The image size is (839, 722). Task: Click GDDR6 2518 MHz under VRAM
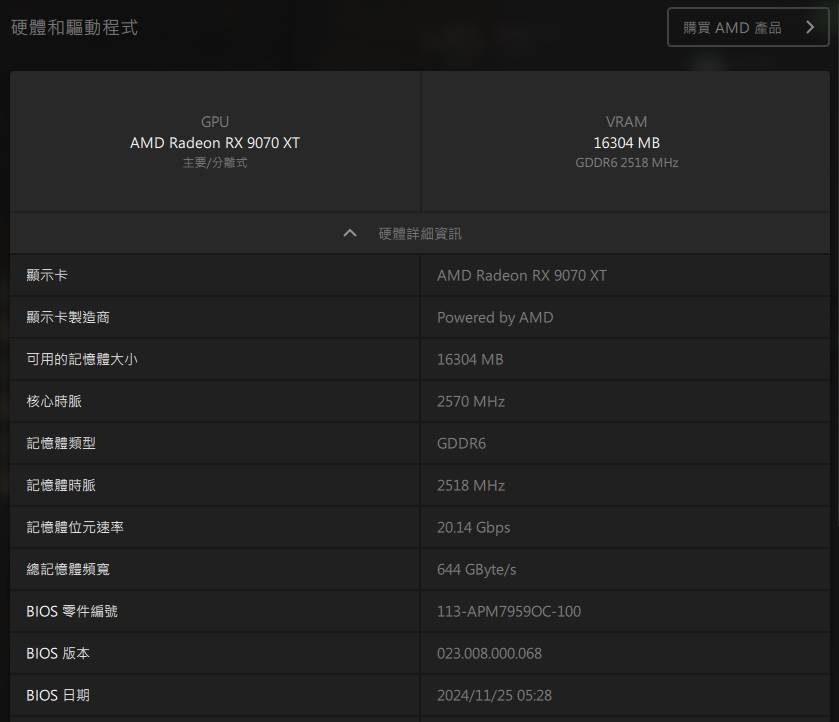coord(627,163)
